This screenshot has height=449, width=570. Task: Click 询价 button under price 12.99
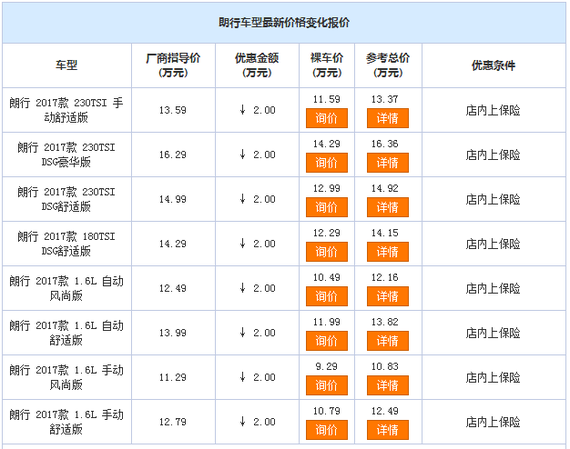click(326, 207)
